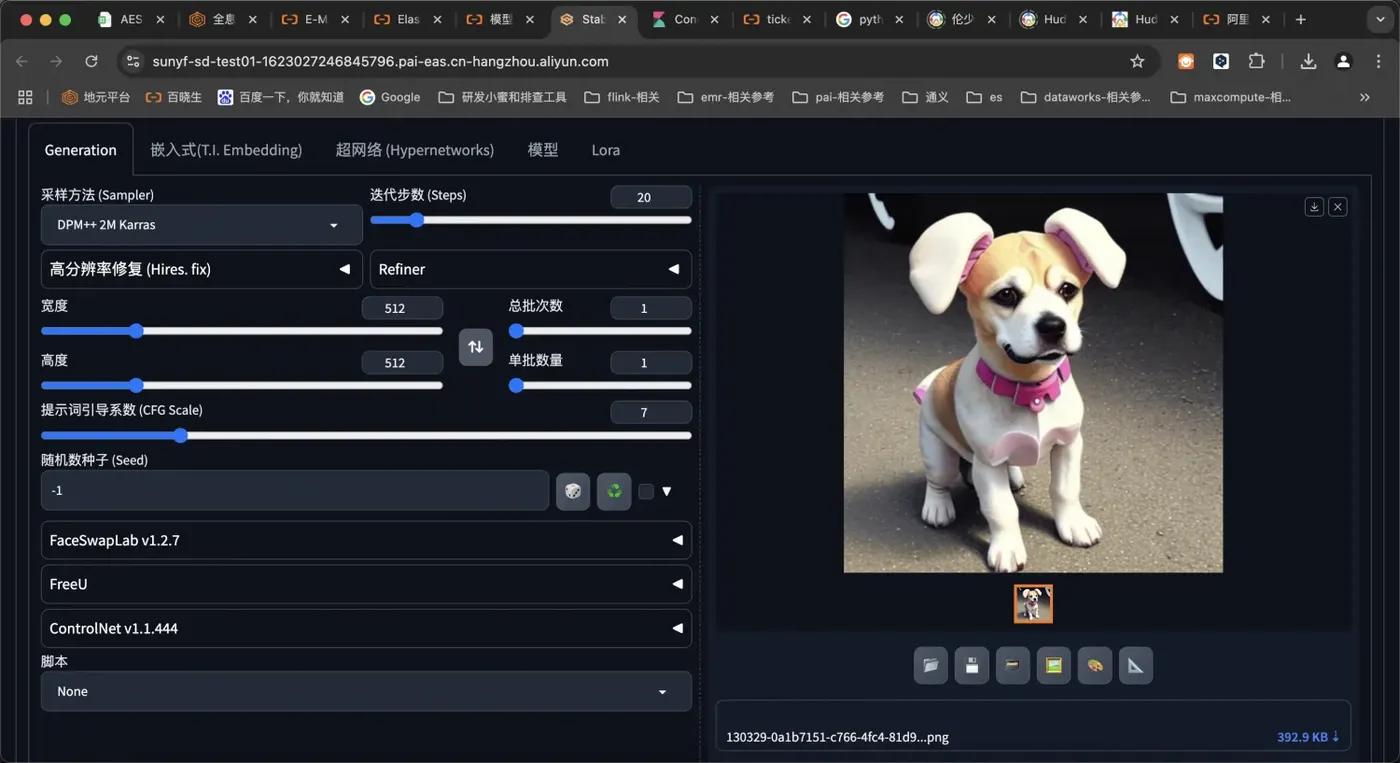This screenshot has width=1400, height=763.
Task: Reload the page in the browser
Action: click(91, 61)
